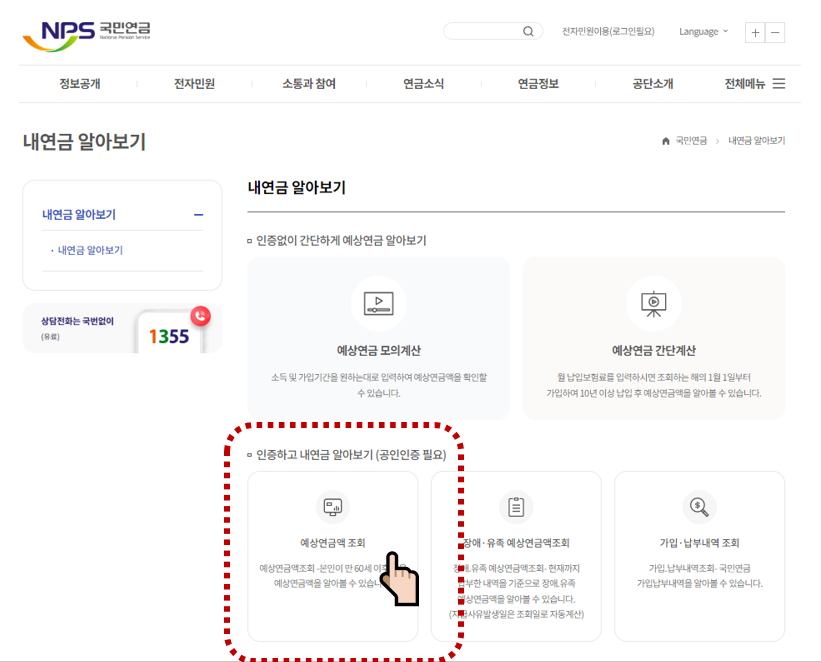Screen dimensions: 821x662
Task: Select the 연금정보 menu item
Action: (536, 84)
